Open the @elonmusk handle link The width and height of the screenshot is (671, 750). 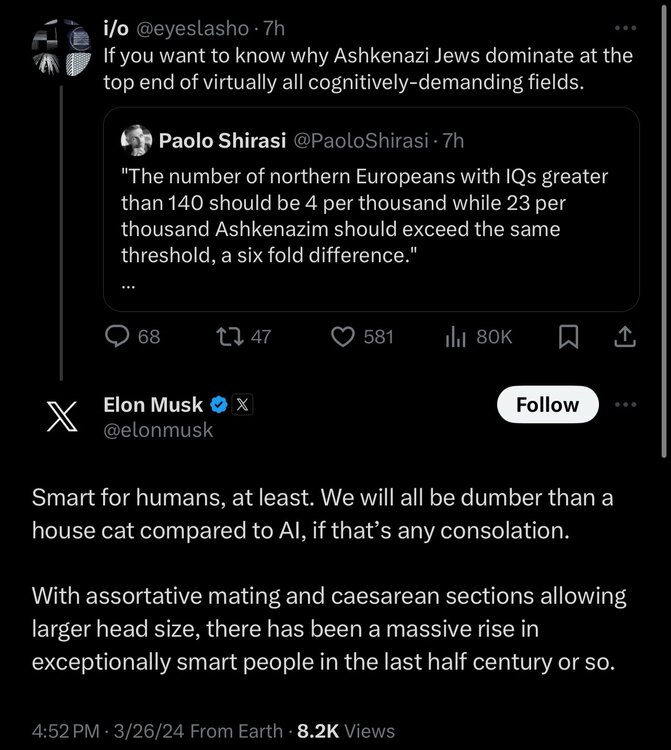158,430
